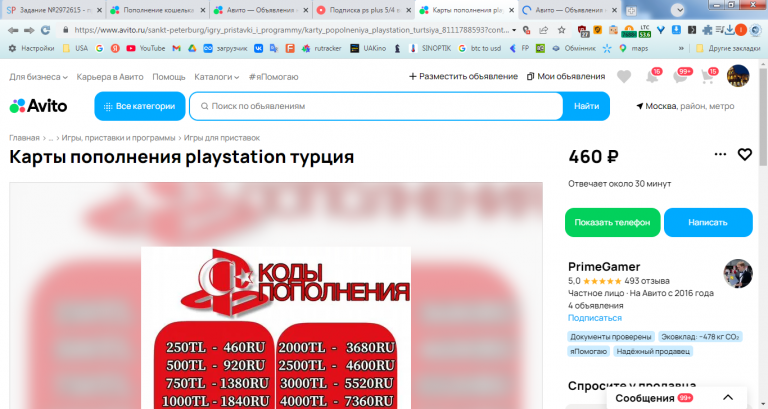This screenshot has width=768, height=409.
Task: Open a new tab with the plus button
Action: pyautogui.click(x=631, y=10)
